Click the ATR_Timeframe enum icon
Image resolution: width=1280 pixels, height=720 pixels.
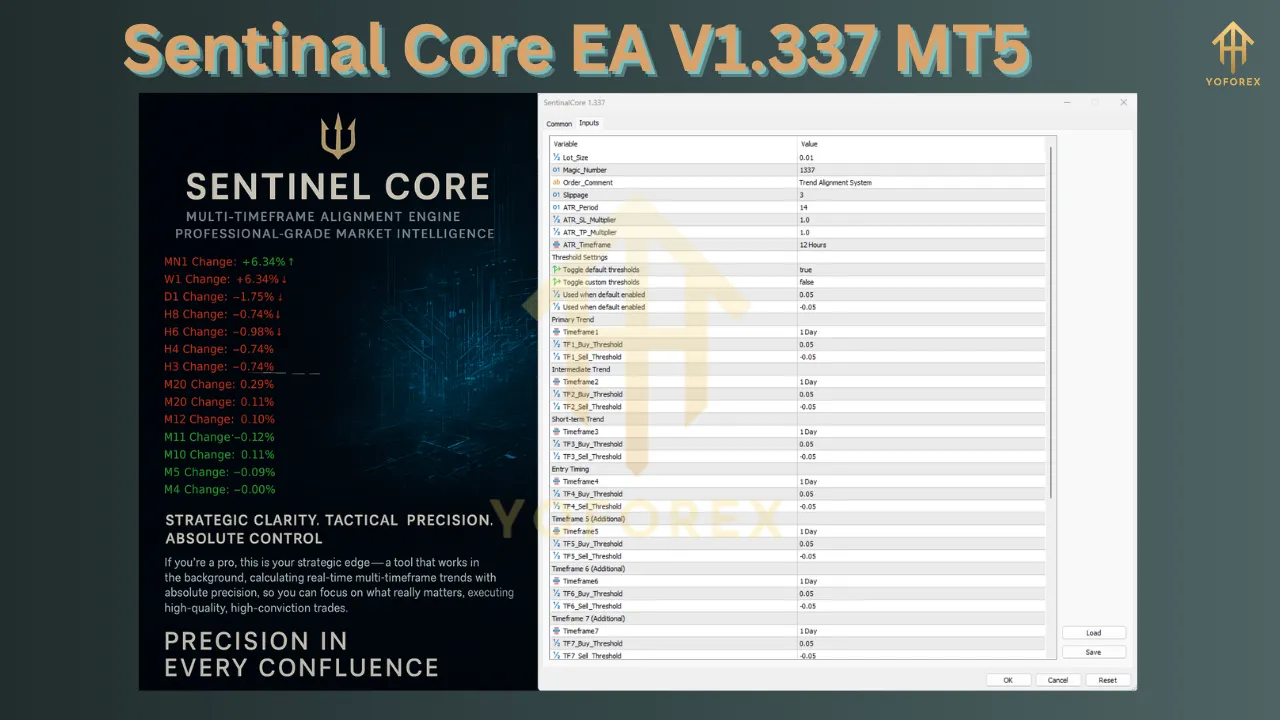tap(556, 245)
